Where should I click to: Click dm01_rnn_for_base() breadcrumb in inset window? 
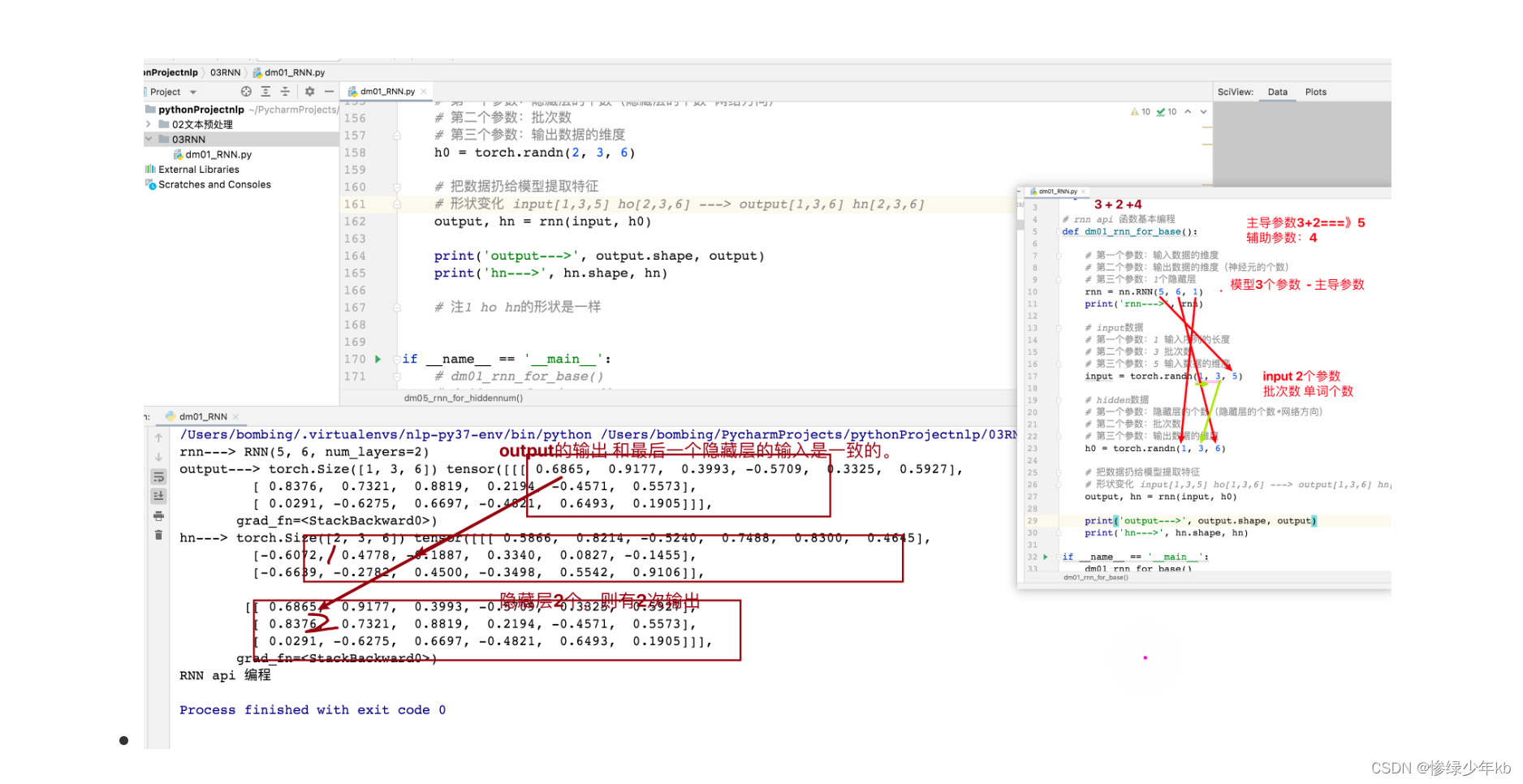(x=1096, y=578)
